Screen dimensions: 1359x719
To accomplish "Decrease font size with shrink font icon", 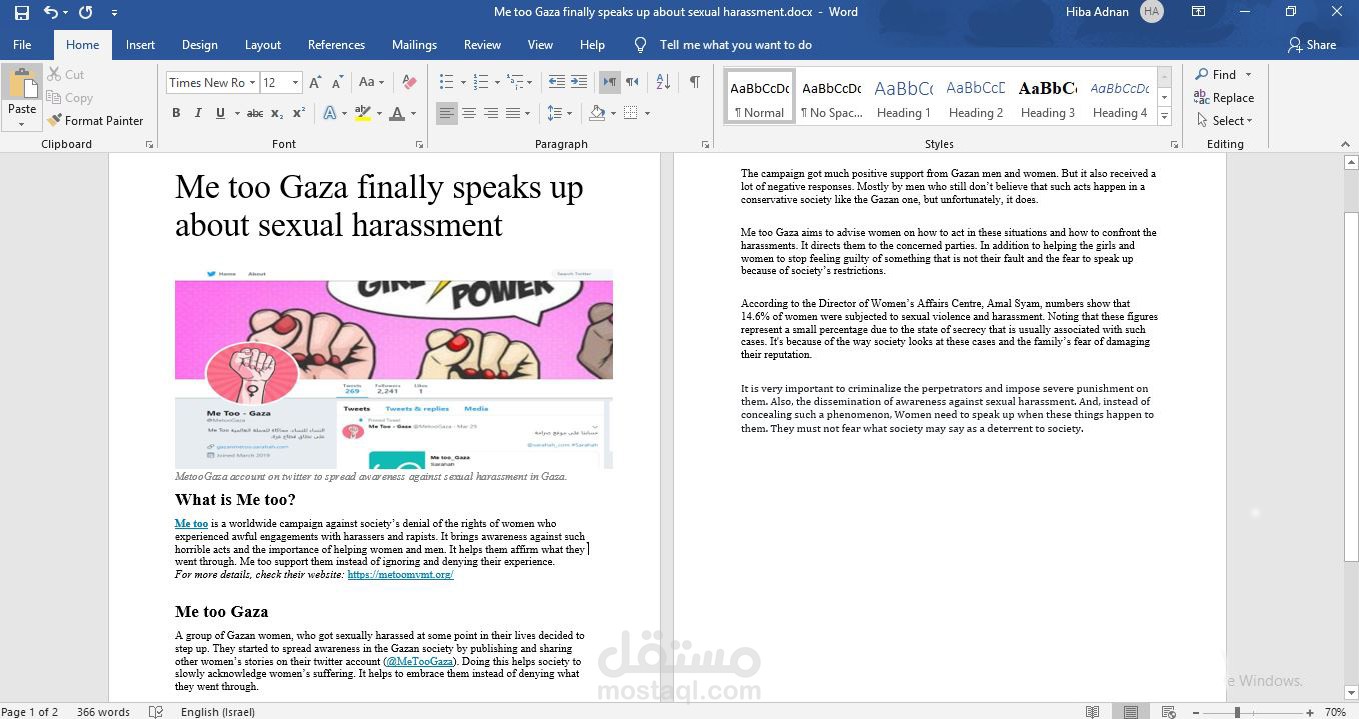I will pos(336,82).
